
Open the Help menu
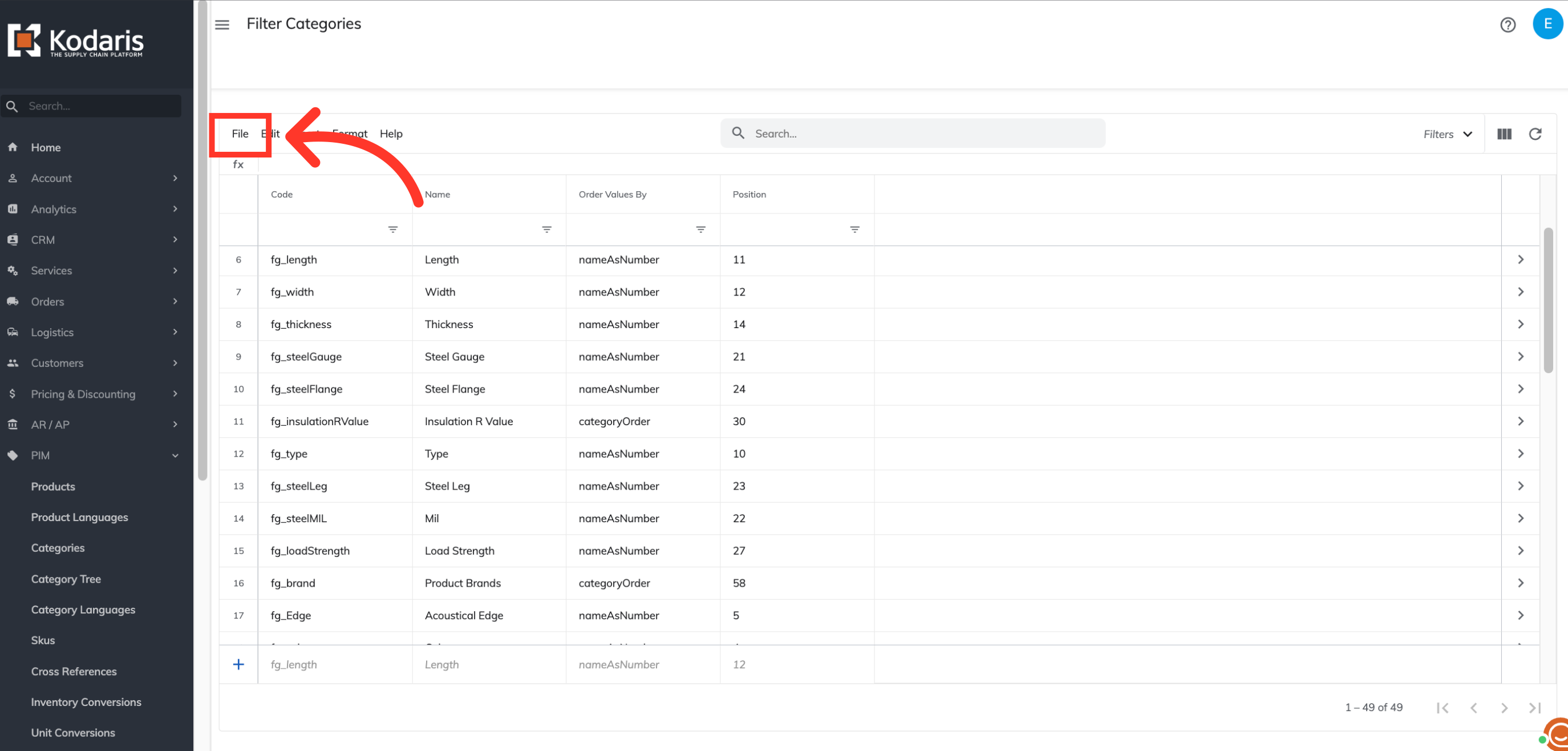click(x=391, y=134)
